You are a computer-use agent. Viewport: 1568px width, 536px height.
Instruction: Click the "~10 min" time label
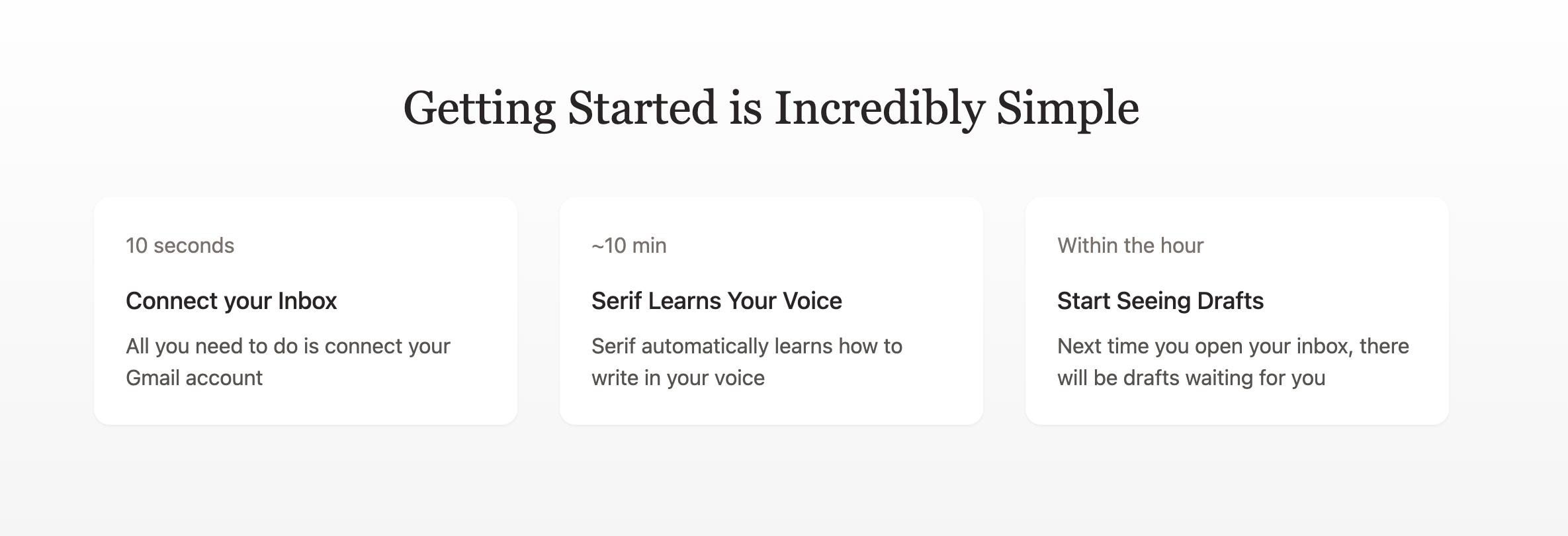pos(629,246)
